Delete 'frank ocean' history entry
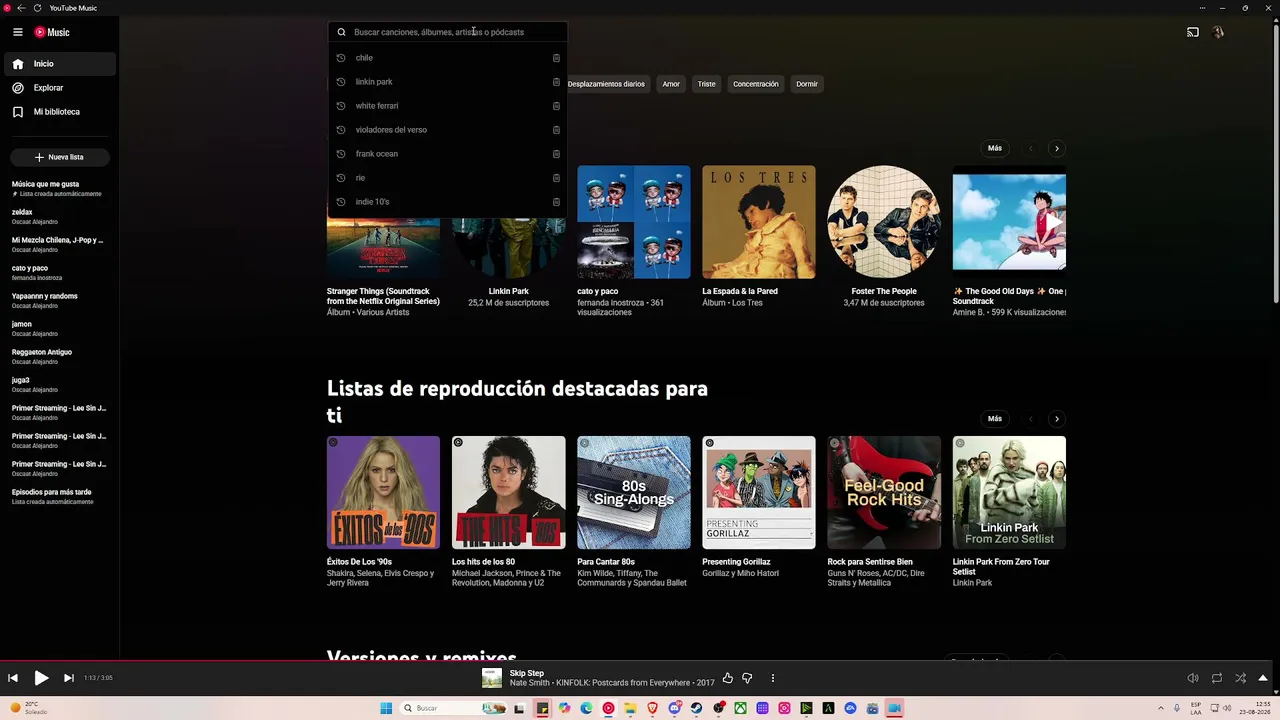The width and height of the screenshot is (1280, 720). (556, 154)
